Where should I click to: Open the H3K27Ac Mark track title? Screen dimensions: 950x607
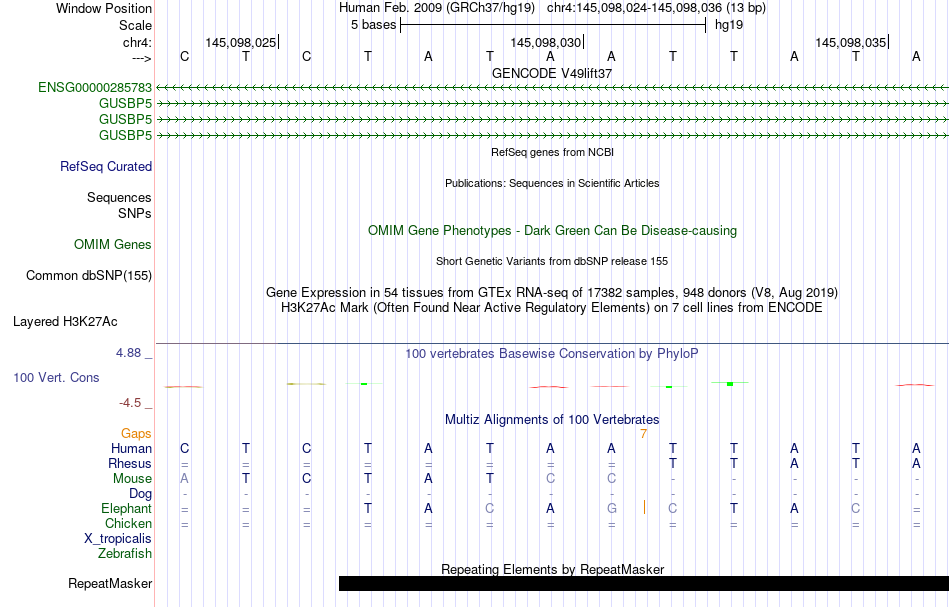[x=552, y=308]
